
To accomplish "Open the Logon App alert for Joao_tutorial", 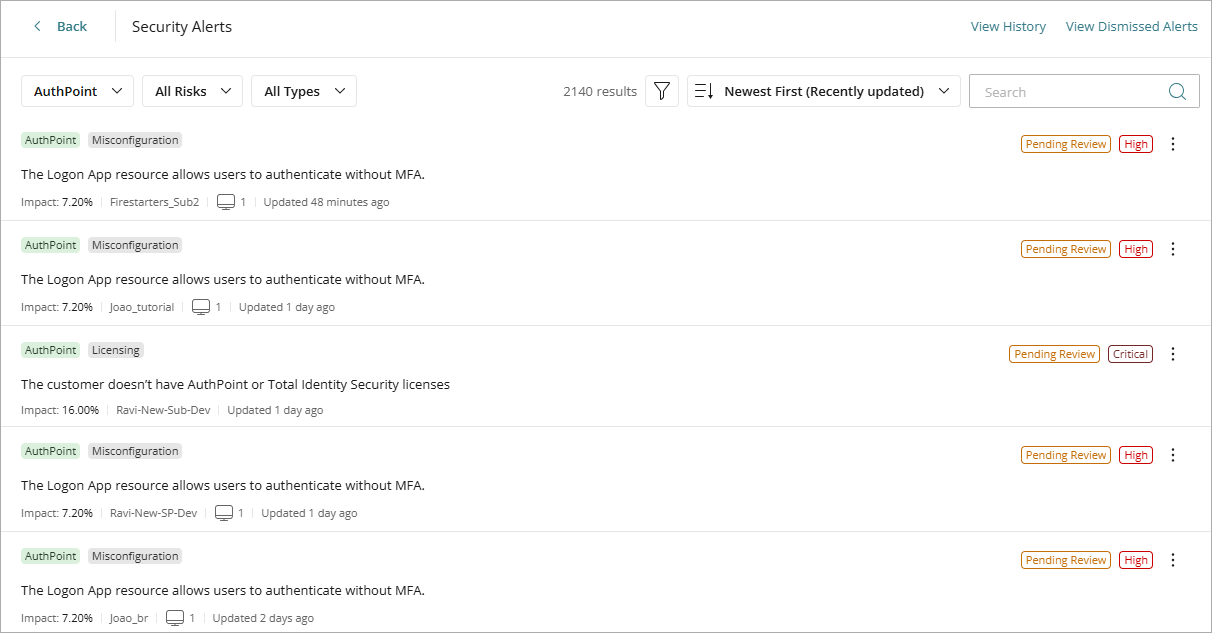I will coord(223,279).
